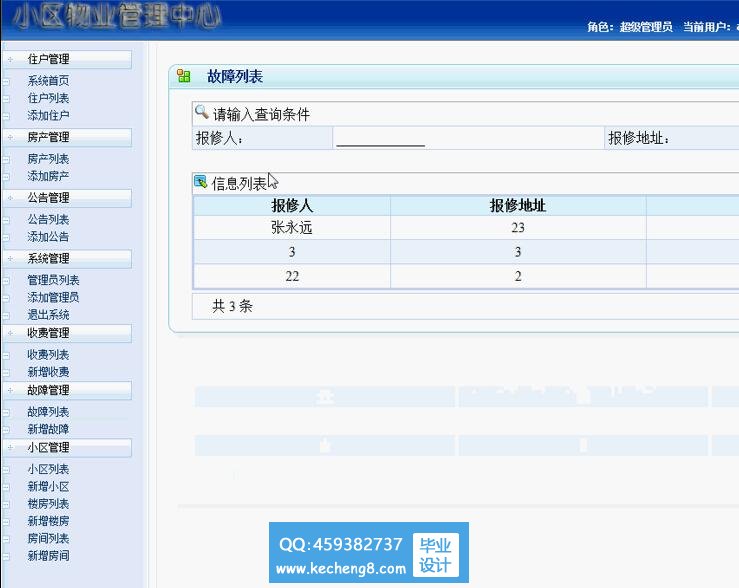Open 收费列表 in the sidebar
The image size is (739, 588).
pos(48,355)
